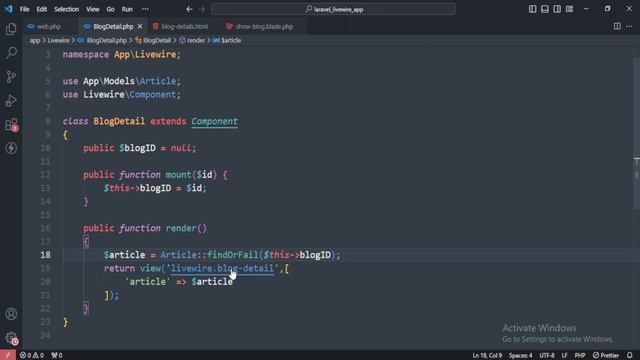Toggle the secondary side bar layout
Screen dimensions: 640x360
(557, 9)
